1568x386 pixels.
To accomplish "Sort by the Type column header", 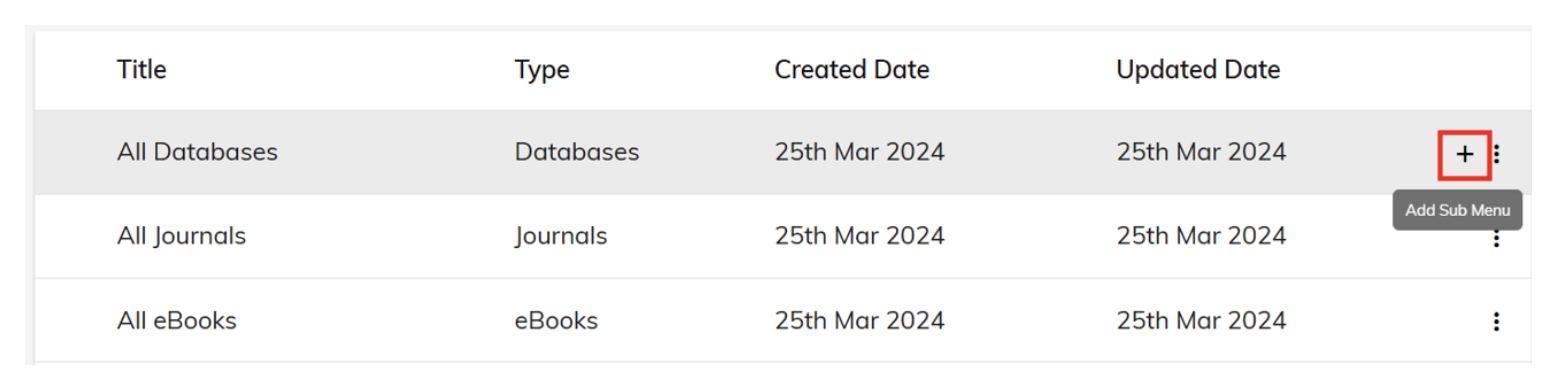I will pos(542,70).
